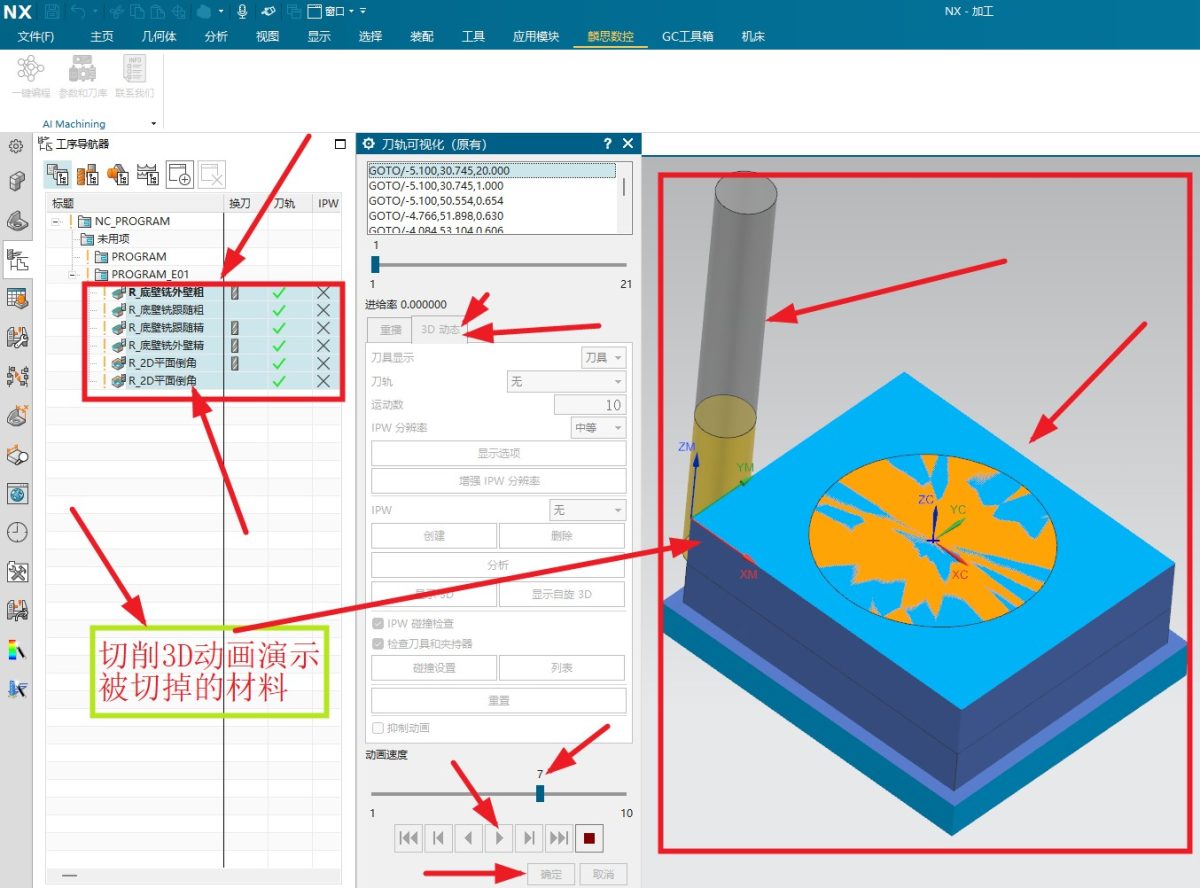Toggle the IPW 碰撞检查 checkbox
Image resolution: width=1200 pixels, height=888 pixels.
click(x=378, y=623)
